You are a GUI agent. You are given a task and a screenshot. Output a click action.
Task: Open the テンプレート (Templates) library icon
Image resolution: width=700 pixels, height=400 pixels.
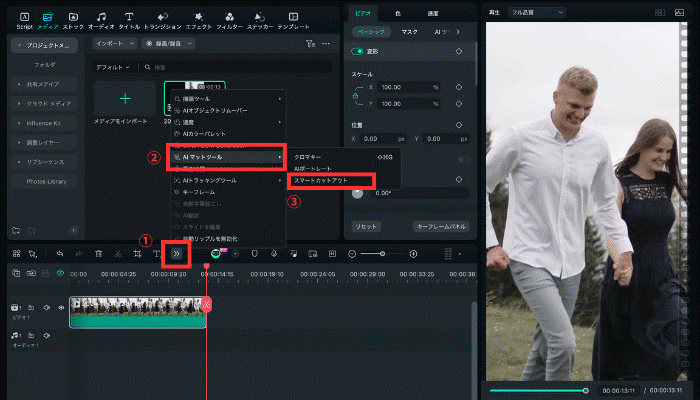[293, 17]
